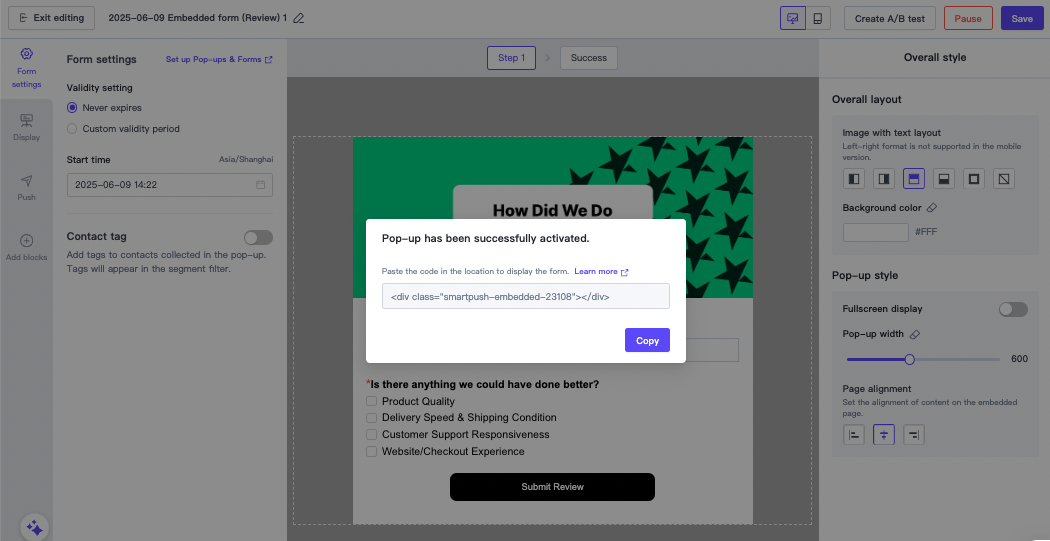Viewport: 1050px width, 541px height.
Task: Click the pencil icon to rename form
Action: [x=299, y=19]
